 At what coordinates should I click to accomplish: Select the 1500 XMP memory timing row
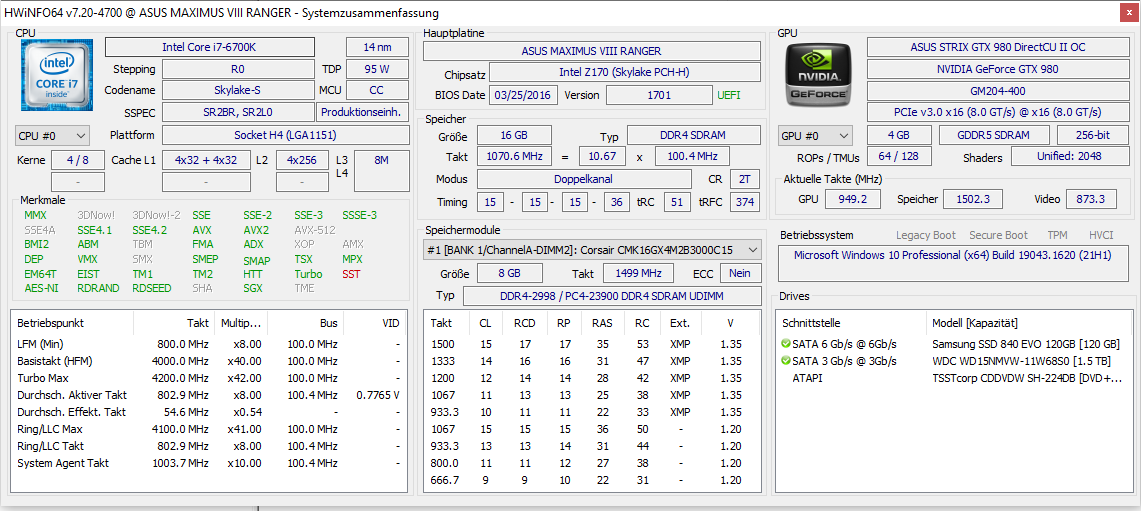tap(592, 344)
